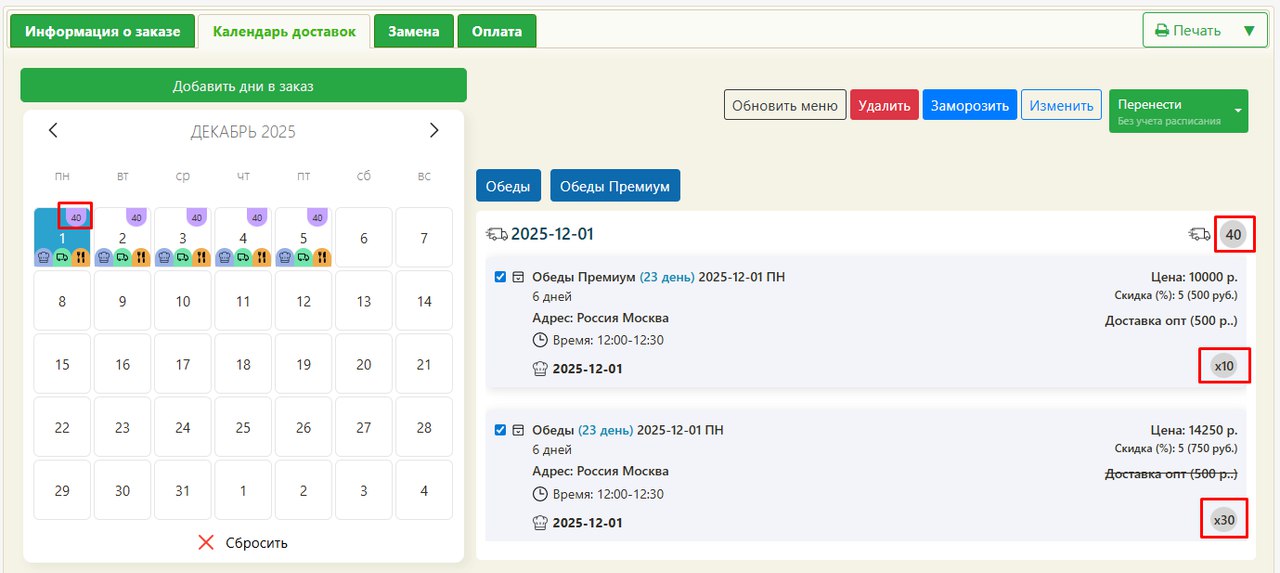The width and height of the screenshot is (1280, 573).
Task: Click the calendar icon beside Обеды Премиум entry
Action: [518, 277]
